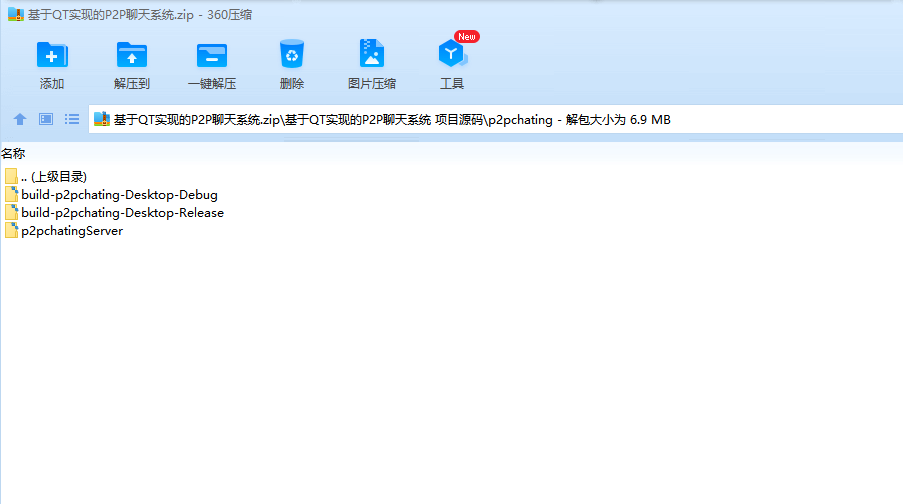903x504 pixels.
Task: Click folder icon of build-p2pchating-Desktop-Debug
Action: [x=12, y=194]
